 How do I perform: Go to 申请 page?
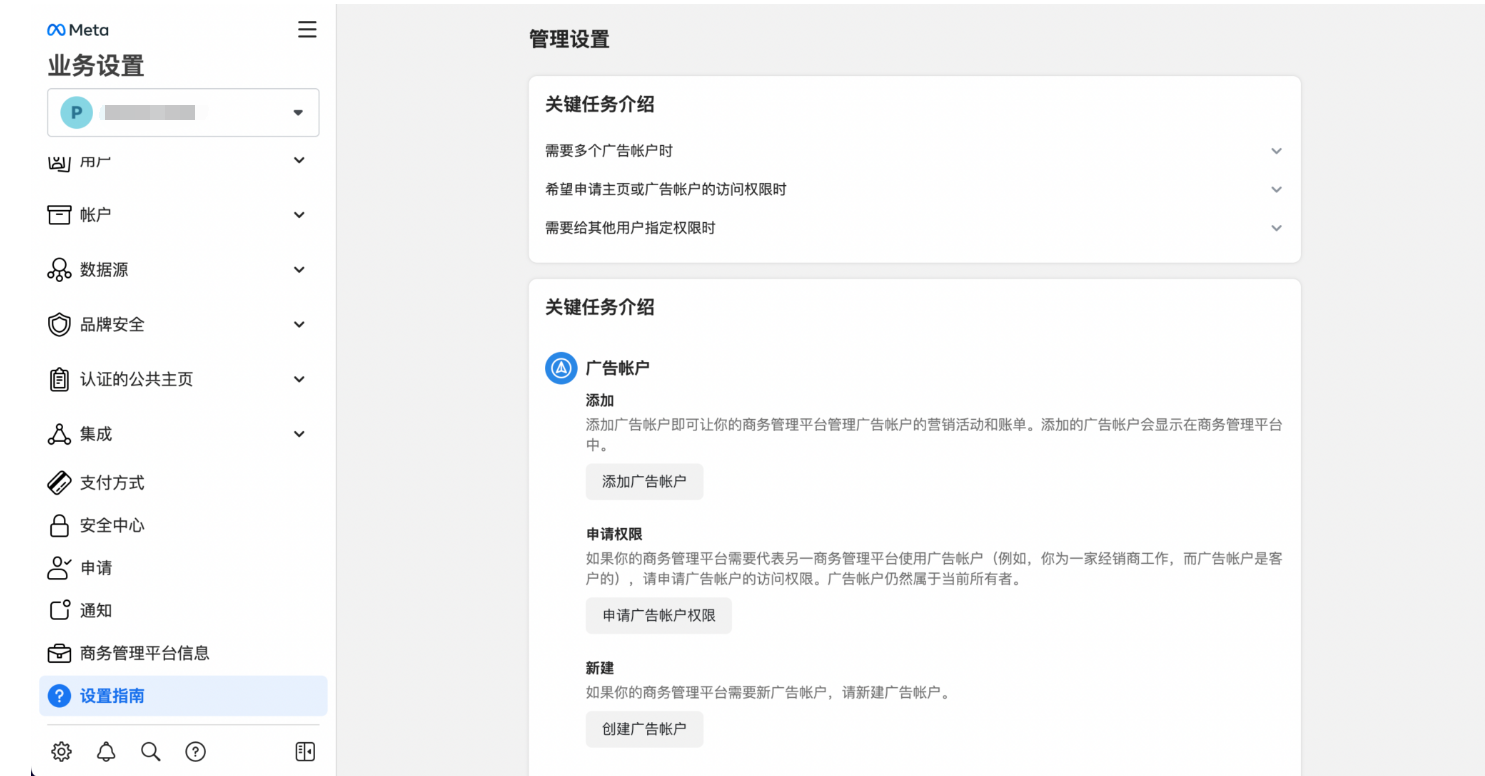click(183, 568)
